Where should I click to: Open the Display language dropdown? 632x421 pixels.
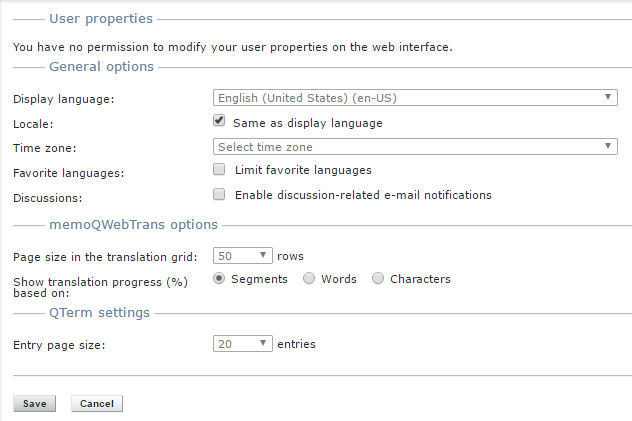click(x=415, y=98)
